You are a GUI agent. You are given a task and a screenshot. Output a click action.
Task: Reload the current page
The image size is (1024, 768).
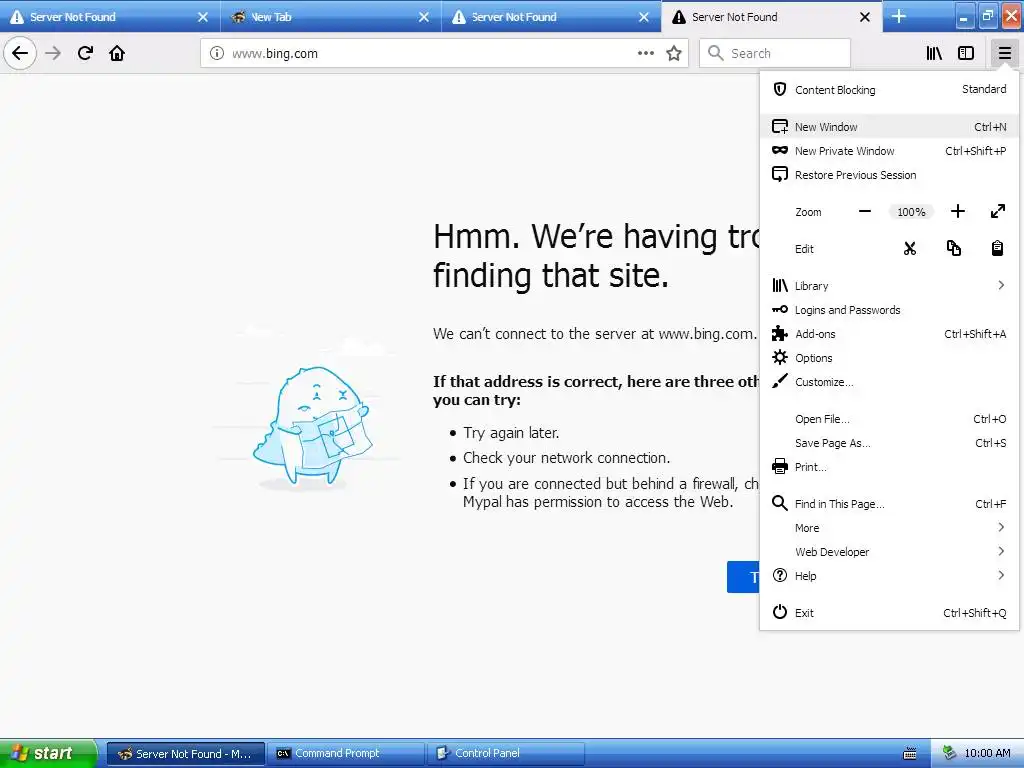[x=85, y=53]
